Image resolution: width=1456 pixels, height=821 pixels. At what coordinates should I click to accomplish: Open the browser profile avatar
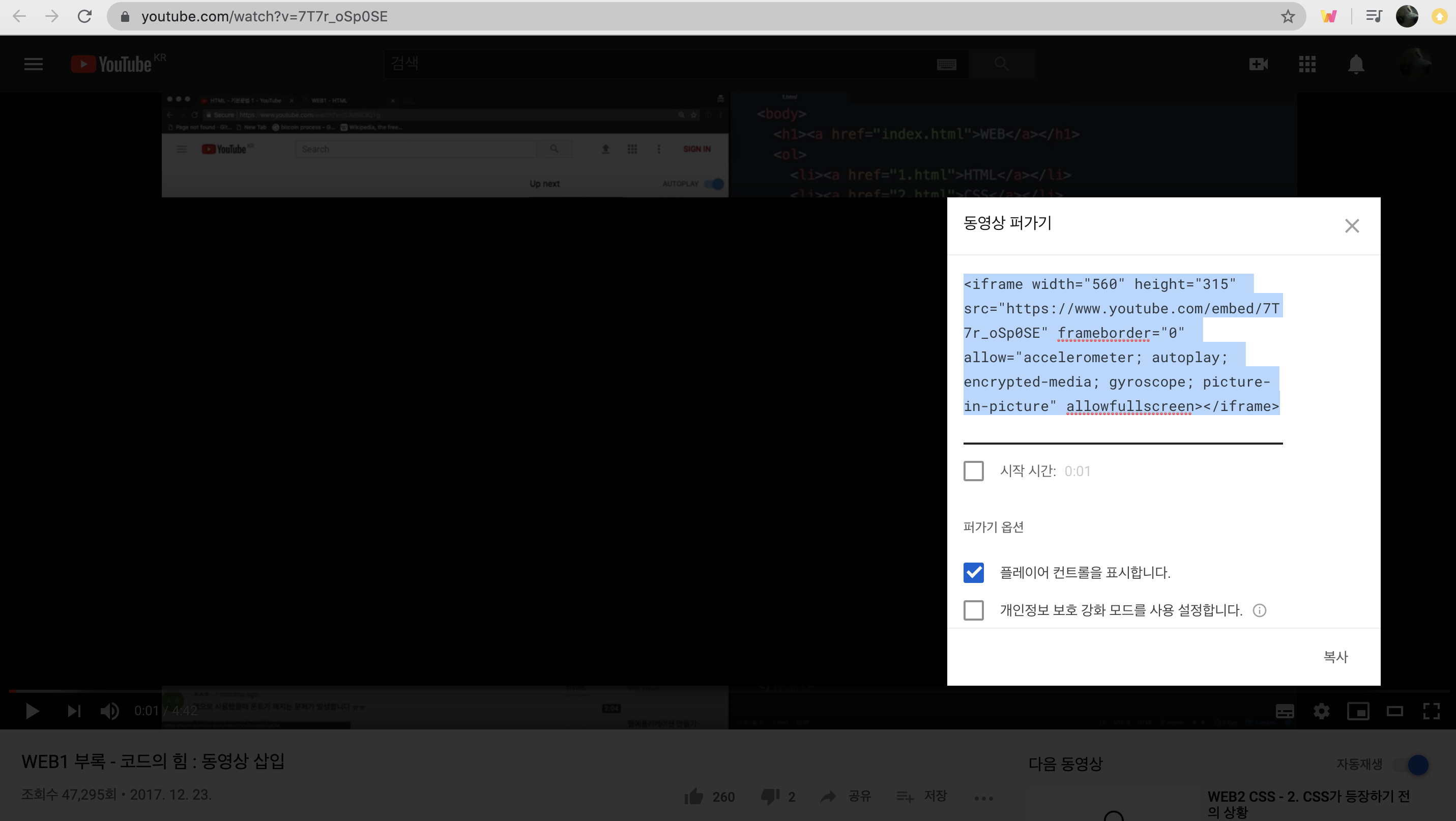coord(1406,16)
